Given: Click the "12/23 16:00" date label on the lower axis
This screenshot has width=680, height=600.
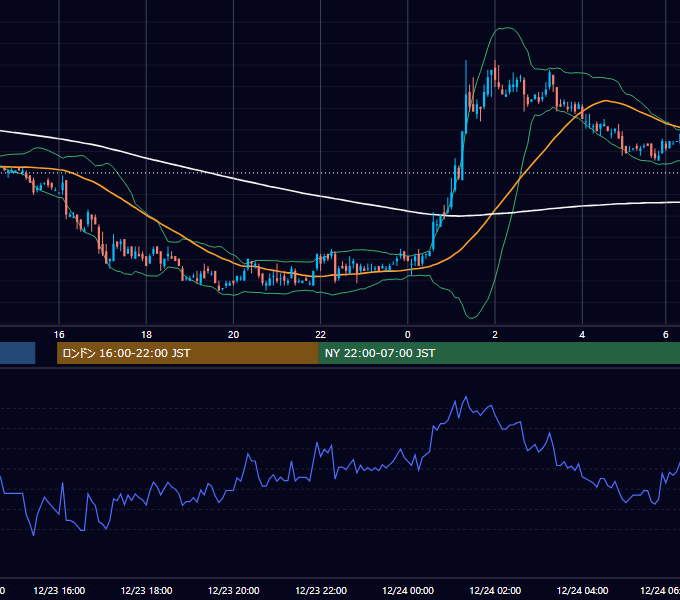Looking at the screenshot, I should pyautogui.click(x=59, y=590).
